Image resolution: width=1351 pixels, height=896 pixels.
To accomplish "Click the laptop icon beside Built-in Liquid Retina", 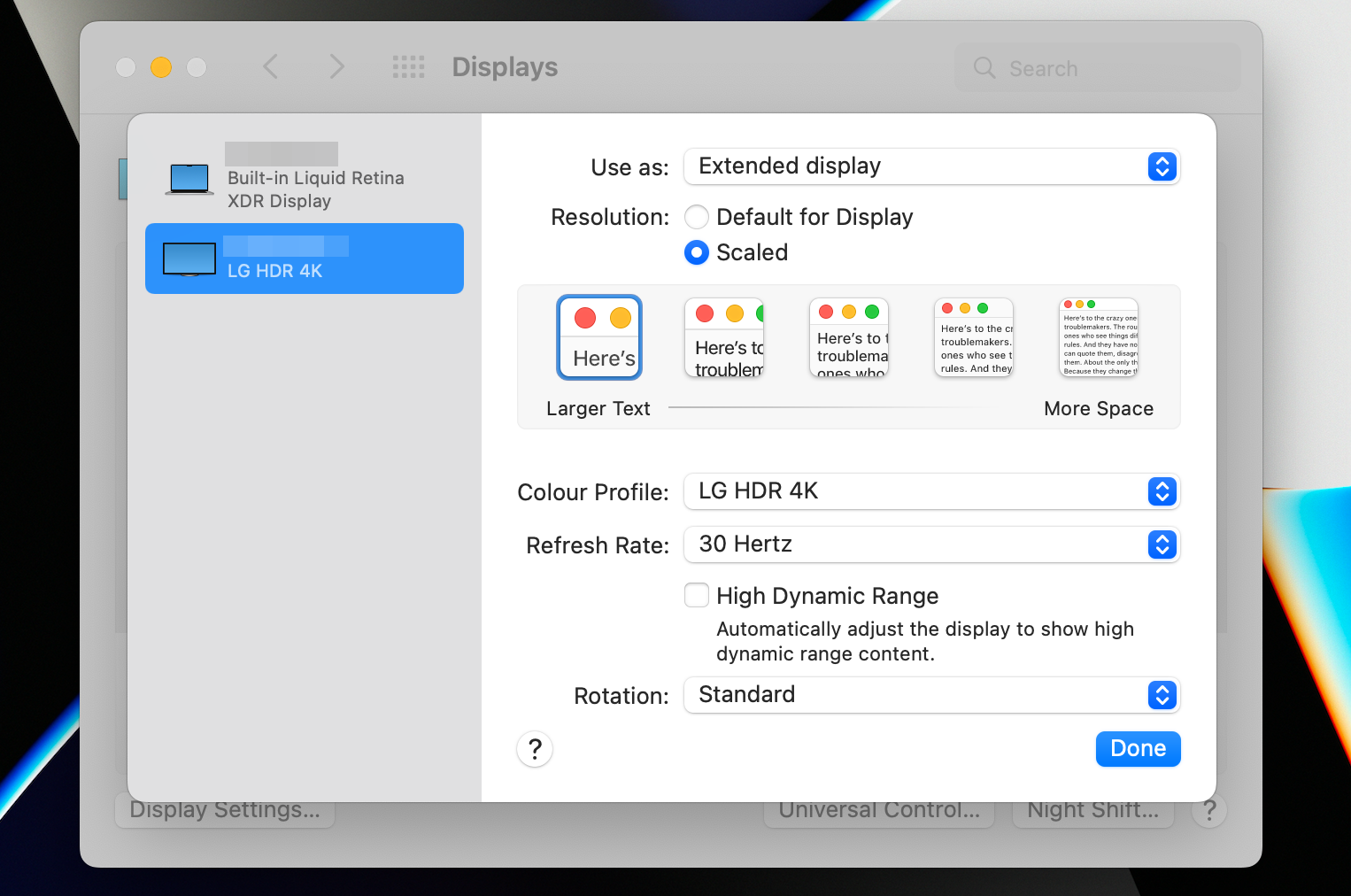I will click(189, 177).
